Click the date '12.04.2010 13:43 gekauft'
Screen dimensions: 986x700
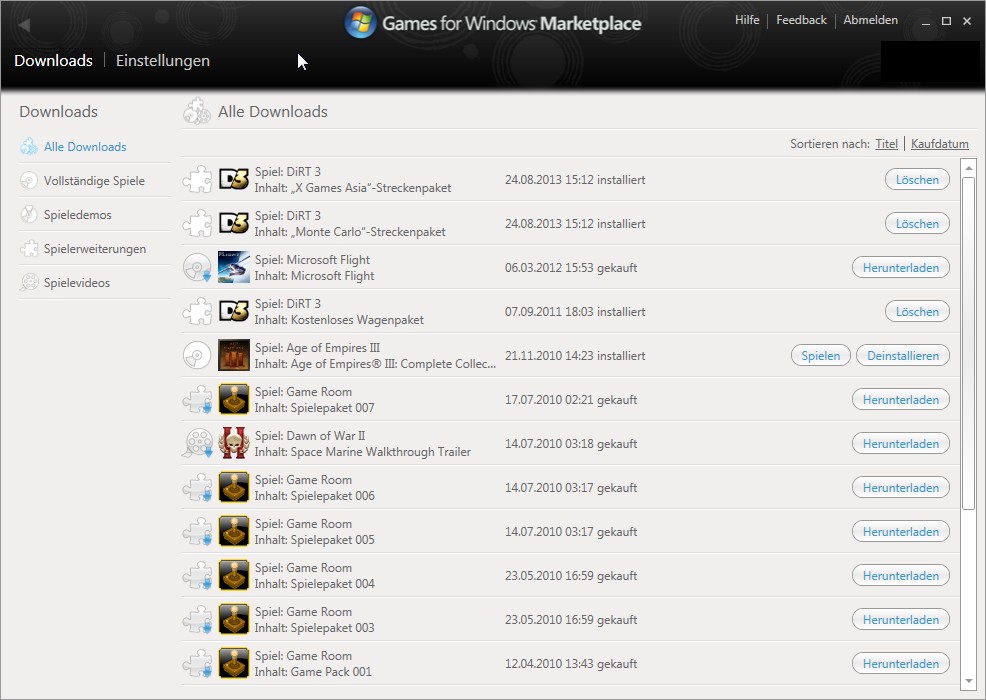pyautogui.click(x=571, y=664)
